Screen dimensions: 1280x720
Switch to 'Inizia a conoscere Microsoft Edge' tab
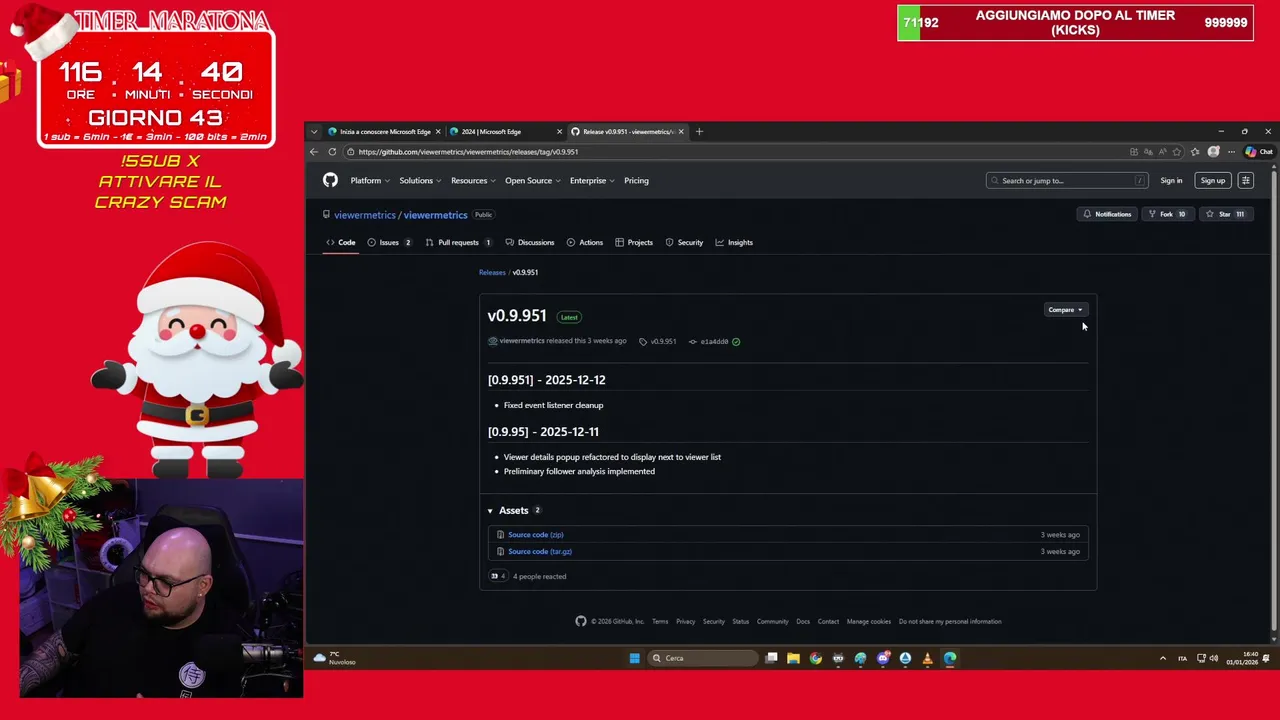384,131
